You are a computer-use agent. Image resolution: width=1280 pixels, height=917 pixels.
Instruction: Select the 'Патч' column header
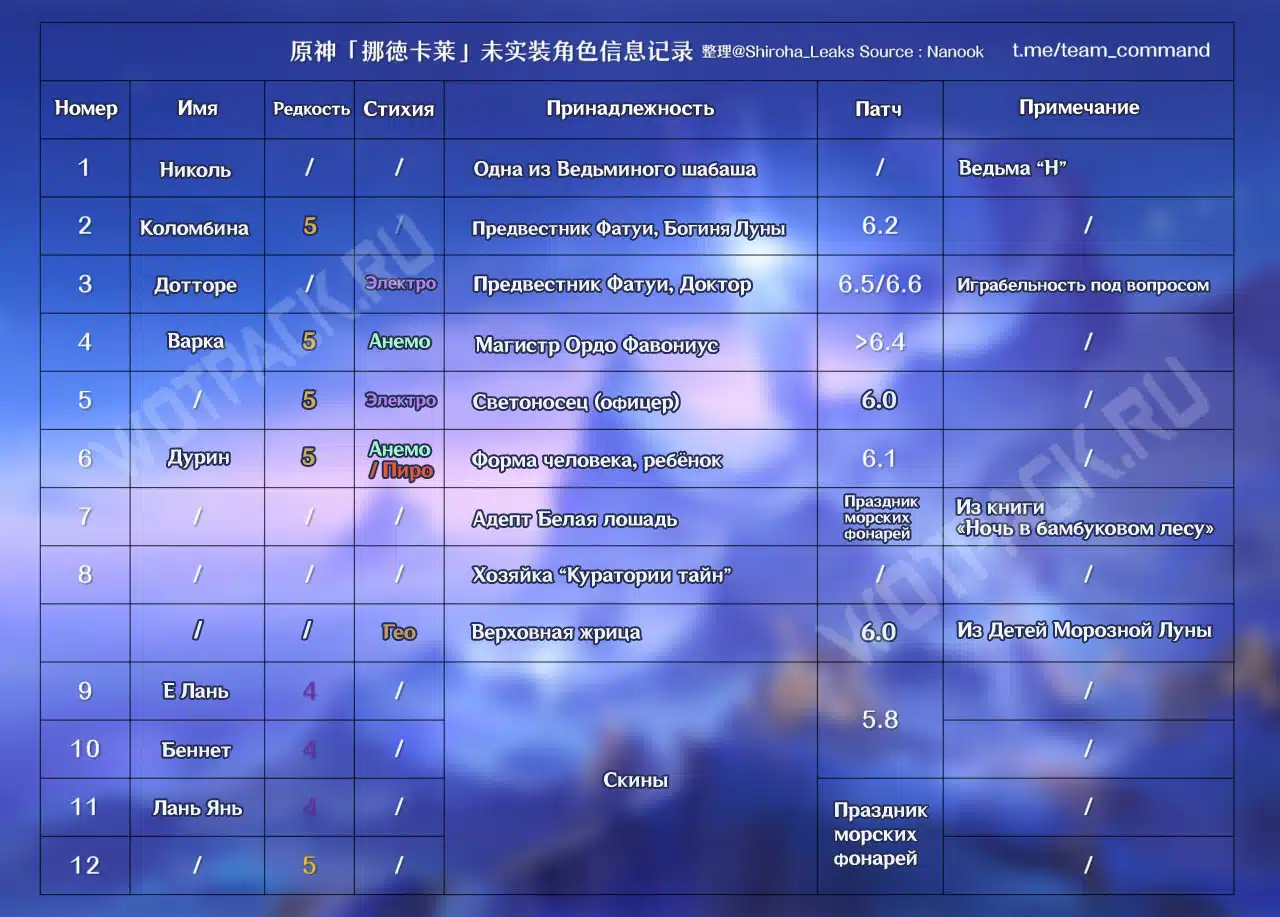pos(878,109)
